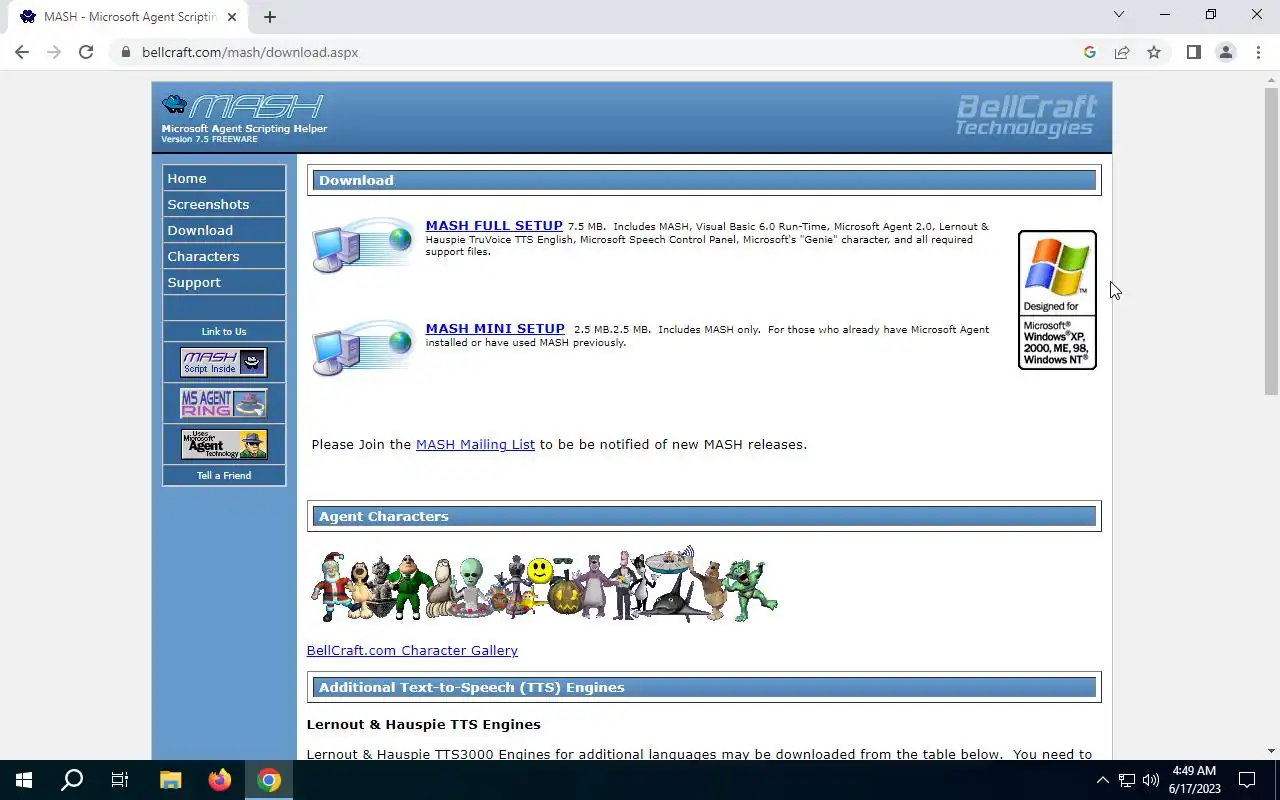Click the share page icon in address bar
The image size is (1280, 800).
click(1122, 52)
